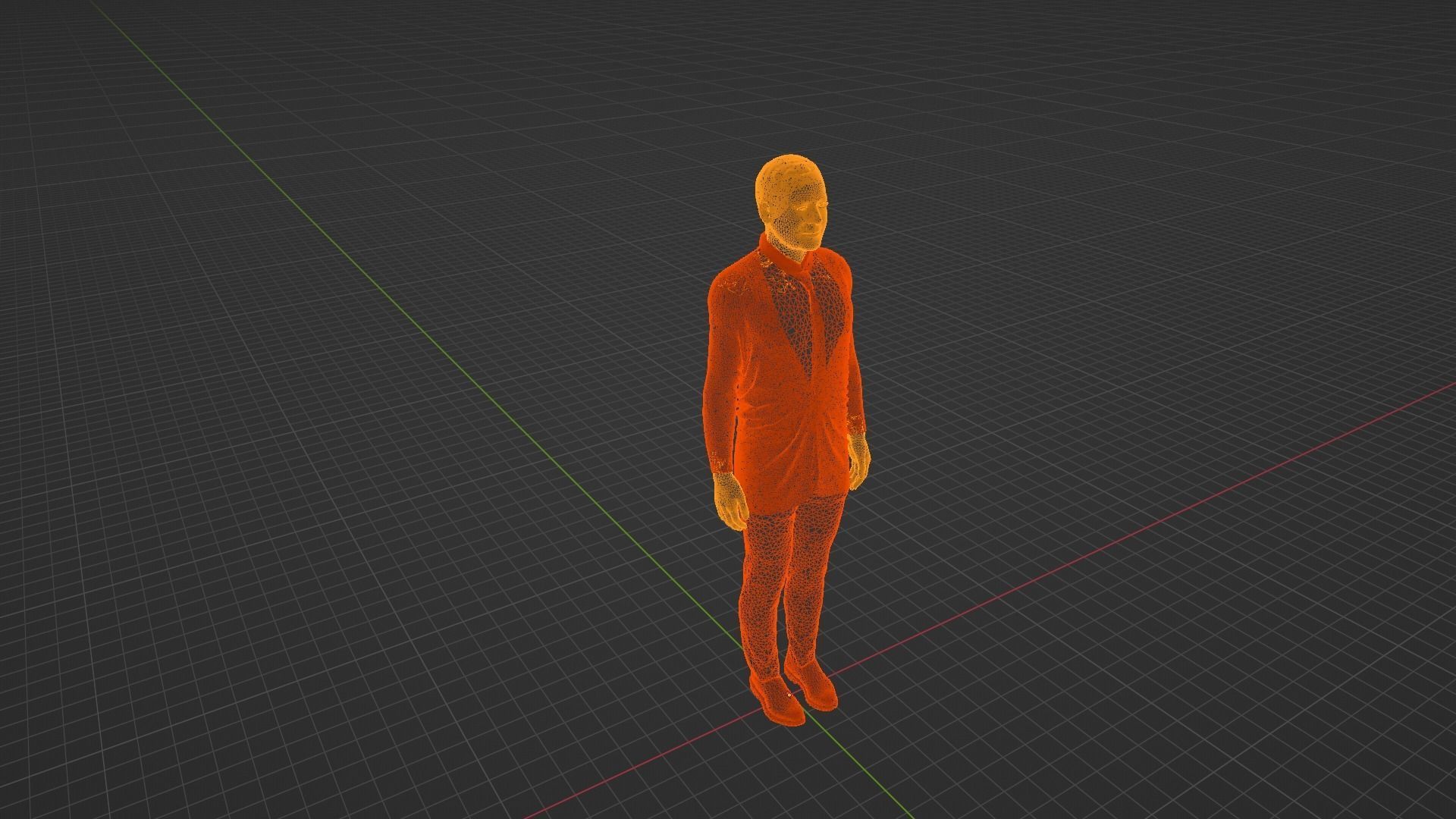
Task: Click the model's yellow hand beside the jacket
Action: [732, 500]
